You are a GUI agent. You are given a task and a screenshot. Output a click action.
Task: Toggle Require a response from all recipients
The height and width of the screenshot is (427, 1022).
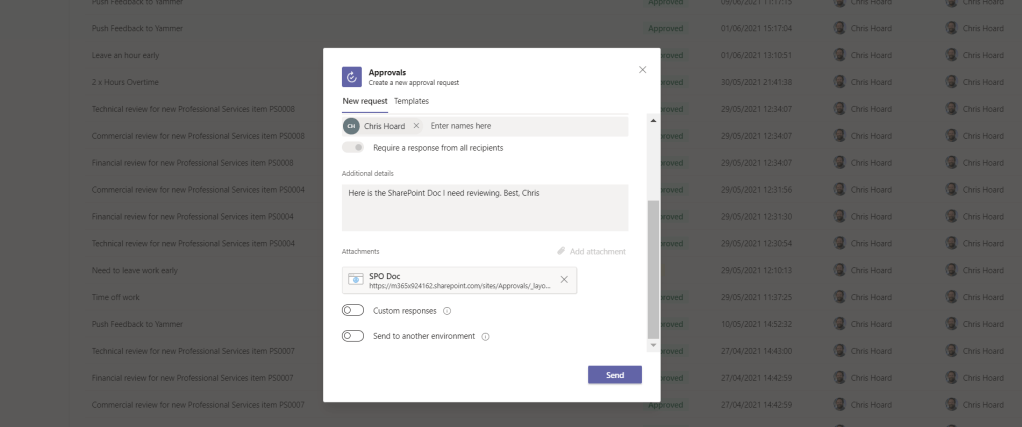pos(353,147)
